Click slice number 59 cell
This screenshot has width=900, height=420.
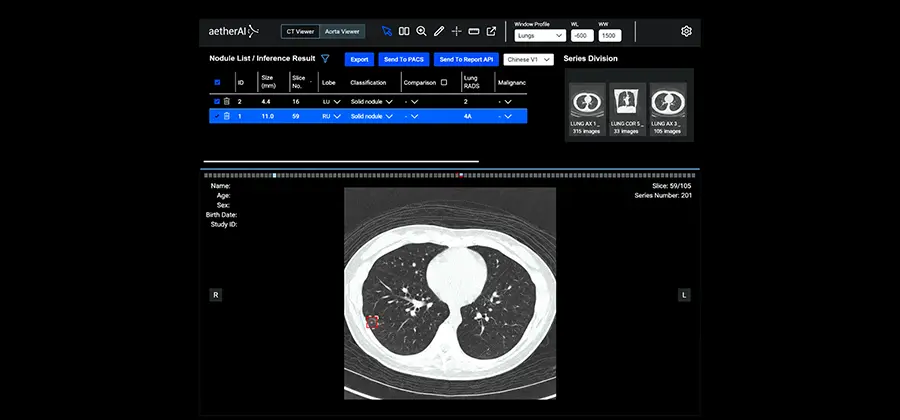point(296,116)
